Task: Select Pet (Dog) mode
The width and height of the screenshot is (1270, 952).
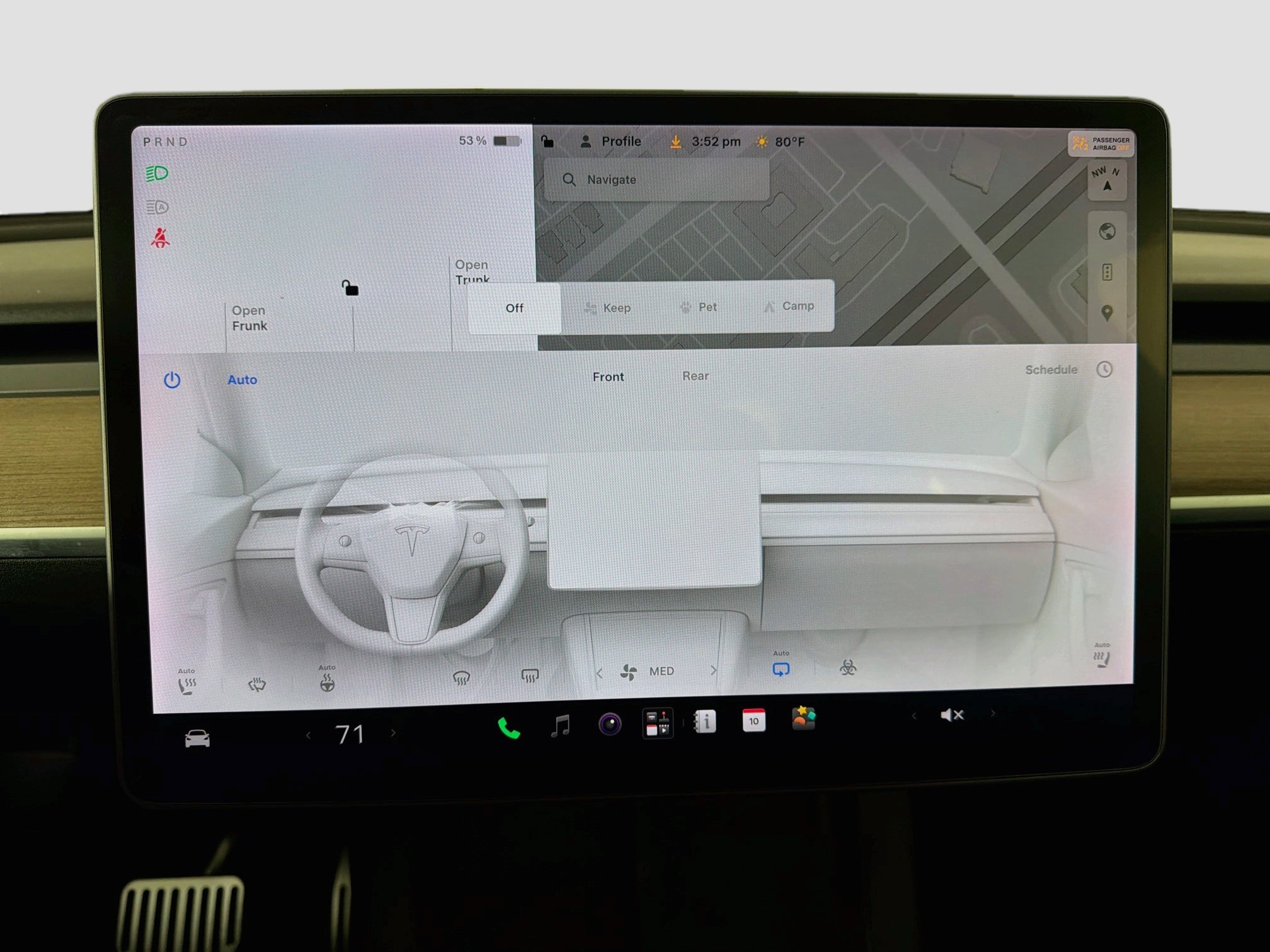Action: pyautogui.click(x=699, y=307)
